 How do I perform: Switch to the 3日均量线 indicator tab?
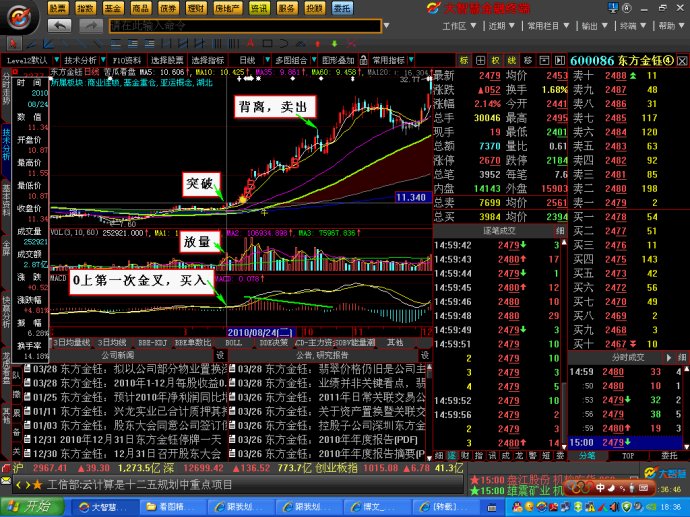point(72,343)
